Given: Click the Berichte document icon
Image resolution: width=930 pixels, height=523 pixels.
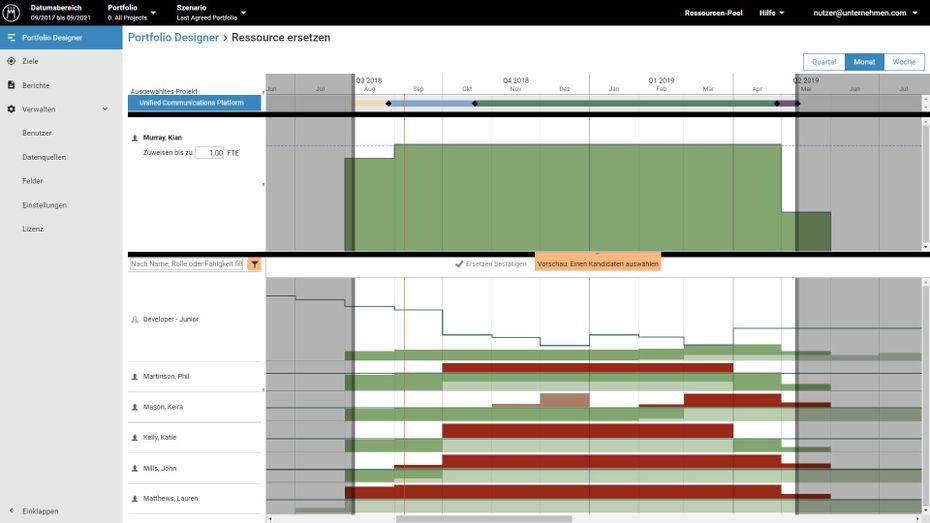Looking at the screenshot, I should point(11,85).
